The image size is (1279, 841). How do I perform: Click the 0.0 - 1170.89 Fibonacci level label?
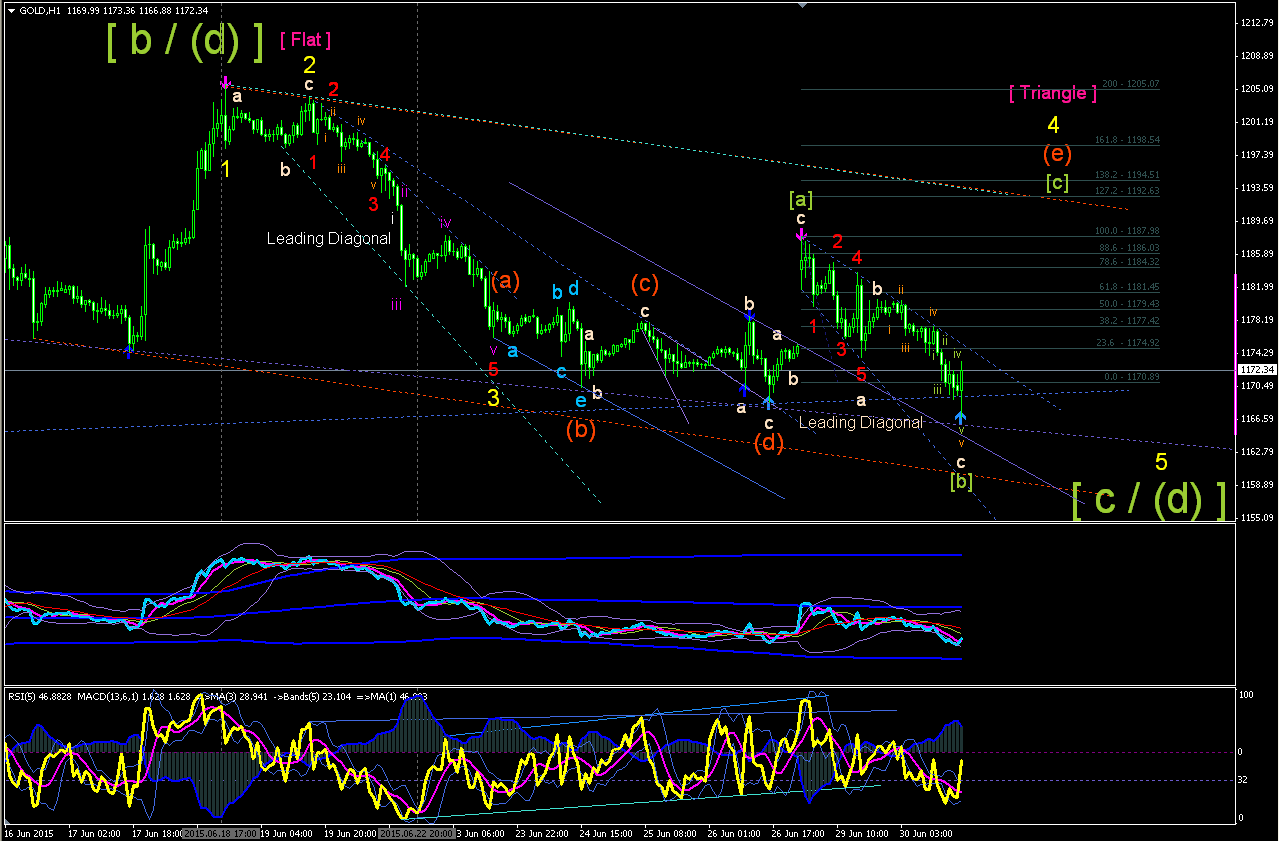coord(1131,377)
